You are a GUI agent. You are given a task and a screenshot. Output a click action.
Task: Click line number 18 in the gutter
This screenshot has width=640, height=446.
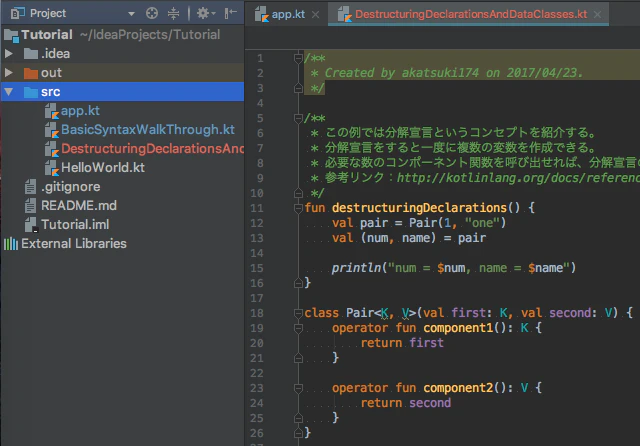point(257,313)
